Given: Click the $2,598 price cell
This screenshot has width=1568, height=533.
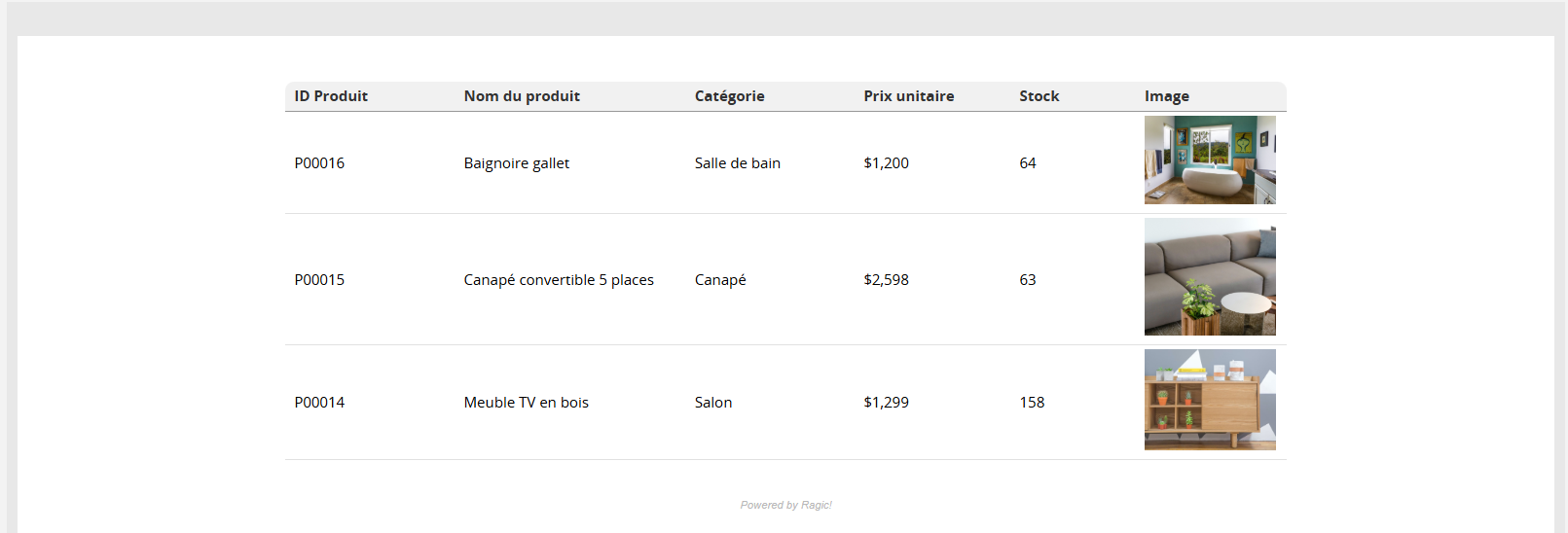Looking at the screenshot, I should [887, 280].
